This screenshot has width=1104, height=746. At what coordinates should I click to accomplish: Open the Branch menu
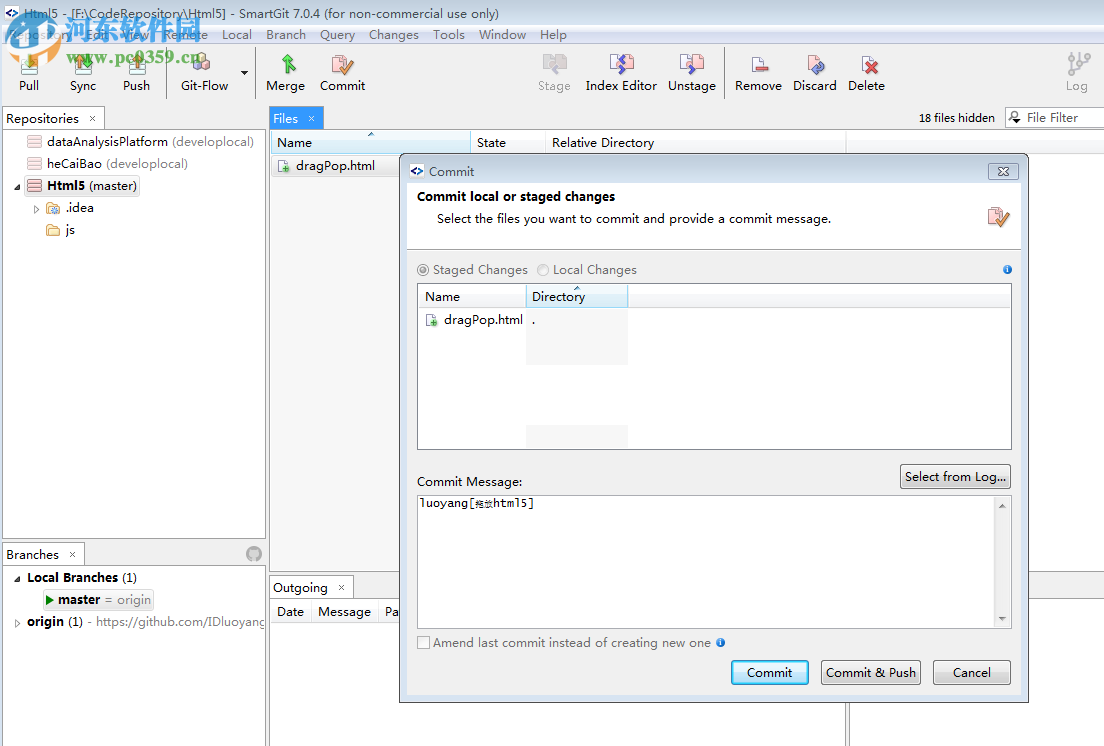click(x=286, y=34)
